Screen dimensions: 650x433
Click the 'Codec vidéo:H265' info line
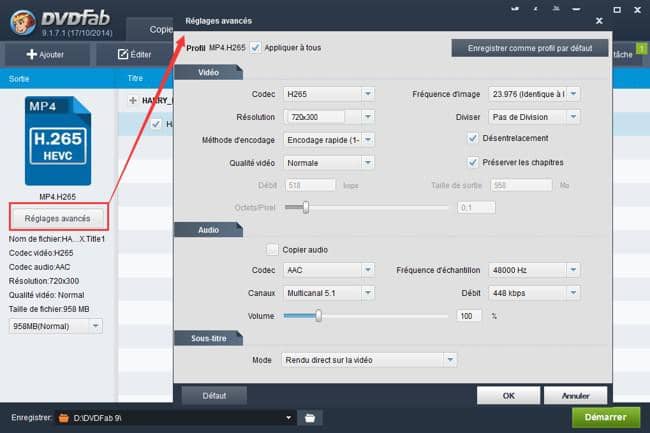(41, 253)
